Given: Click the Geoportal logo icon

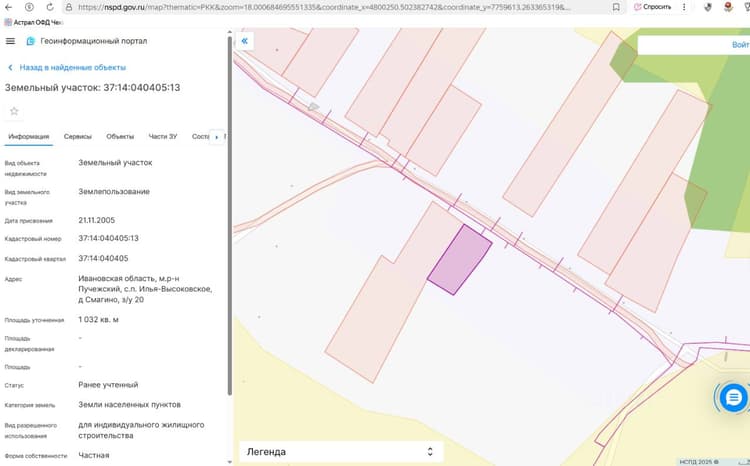Looking at the screenshot, I should (30, 41).
